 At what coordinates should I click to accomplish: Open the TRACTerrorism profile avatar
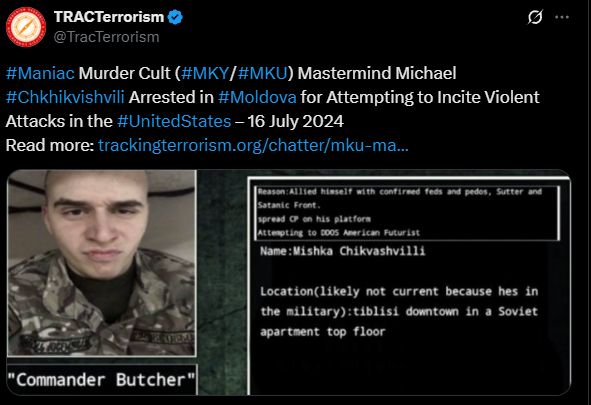coord(26,27)
